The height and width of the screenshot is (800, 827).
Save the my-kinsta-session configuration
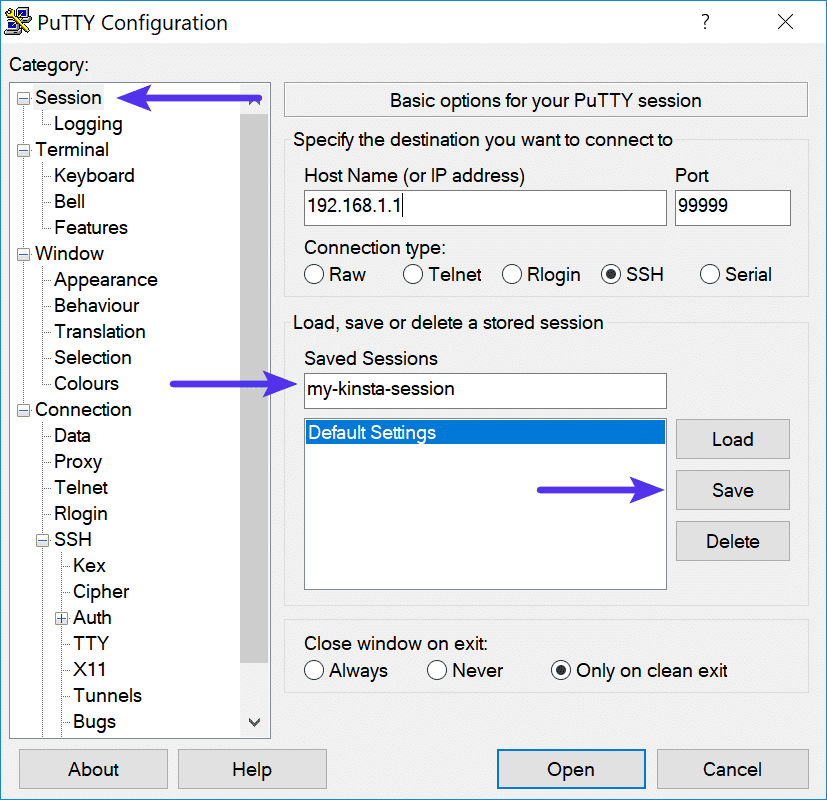[732, 490]
